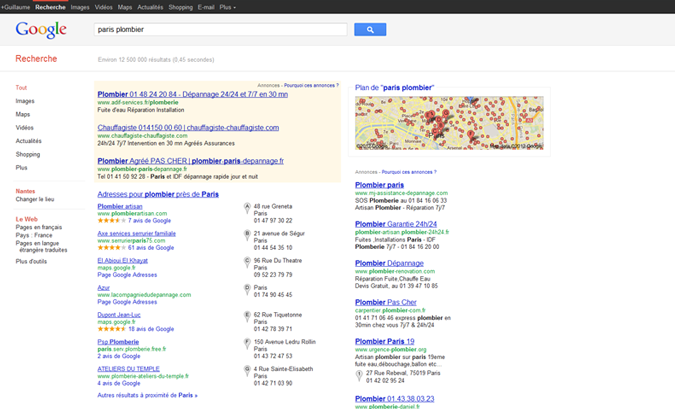Click the search field containing paris plombier

220,30
